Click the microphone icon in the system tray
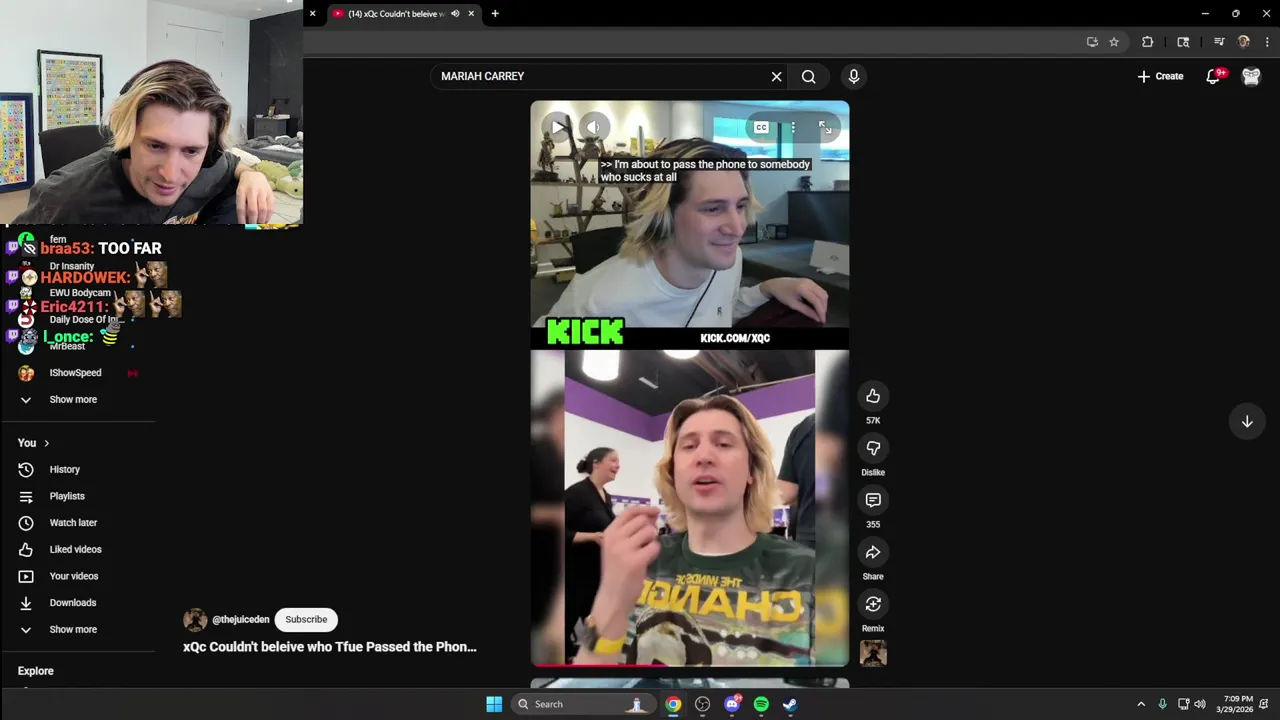This screenshot has width=1280, height=720. tap(1162, 704)
